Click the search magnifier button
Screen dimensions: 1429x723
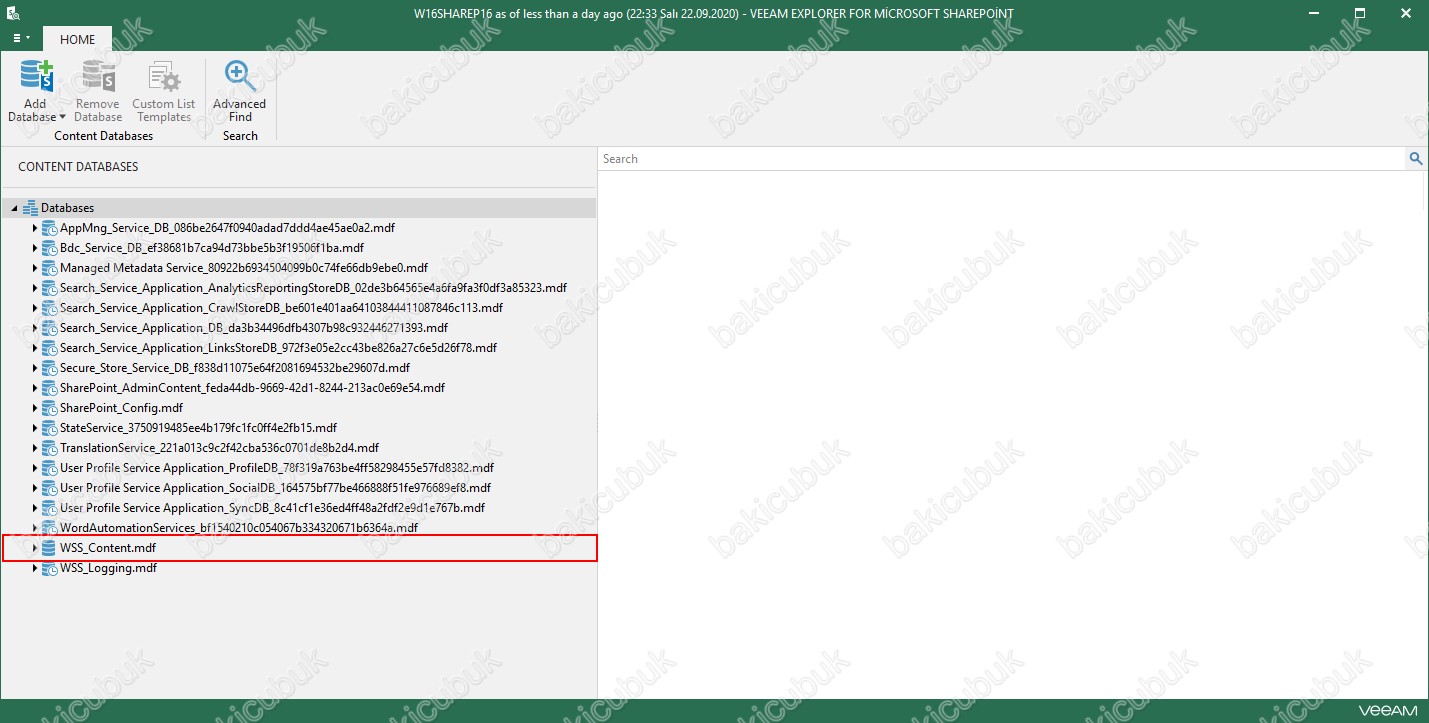(1415, 159)
